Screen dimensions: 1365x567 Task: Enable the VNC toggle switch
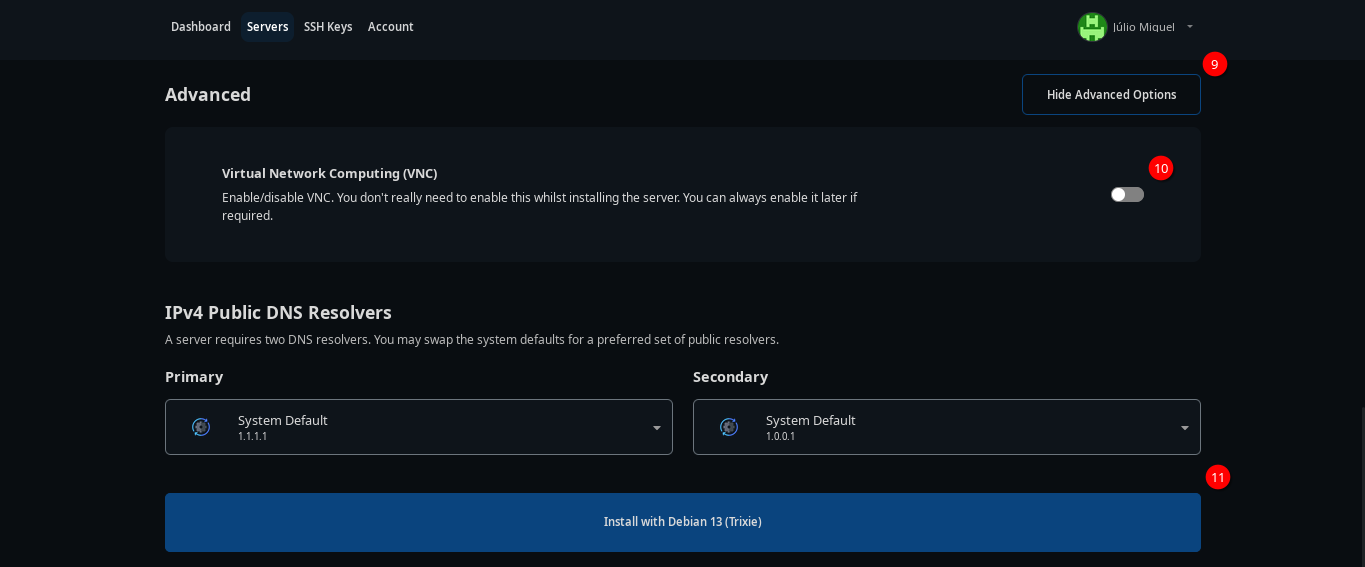point(1127,195)
